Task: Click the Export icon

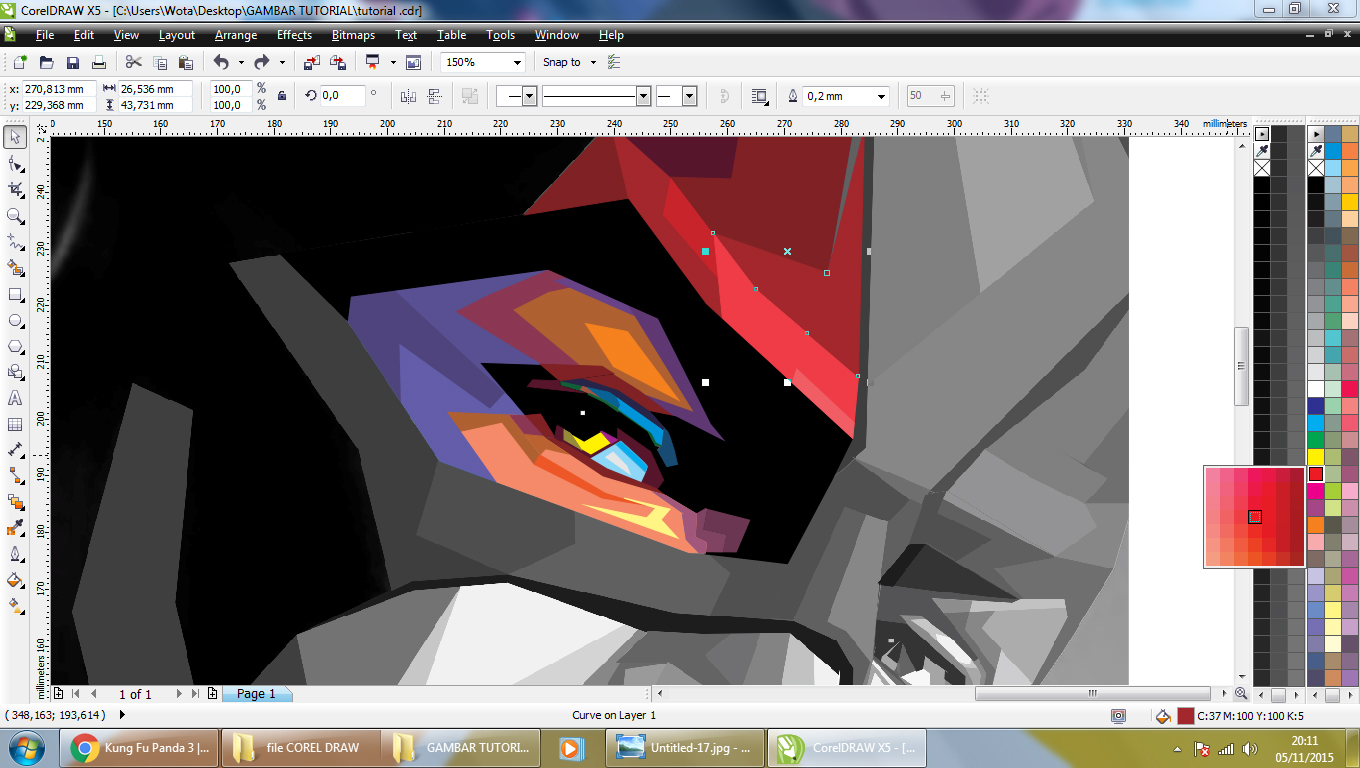Action: tap(337, 62)
